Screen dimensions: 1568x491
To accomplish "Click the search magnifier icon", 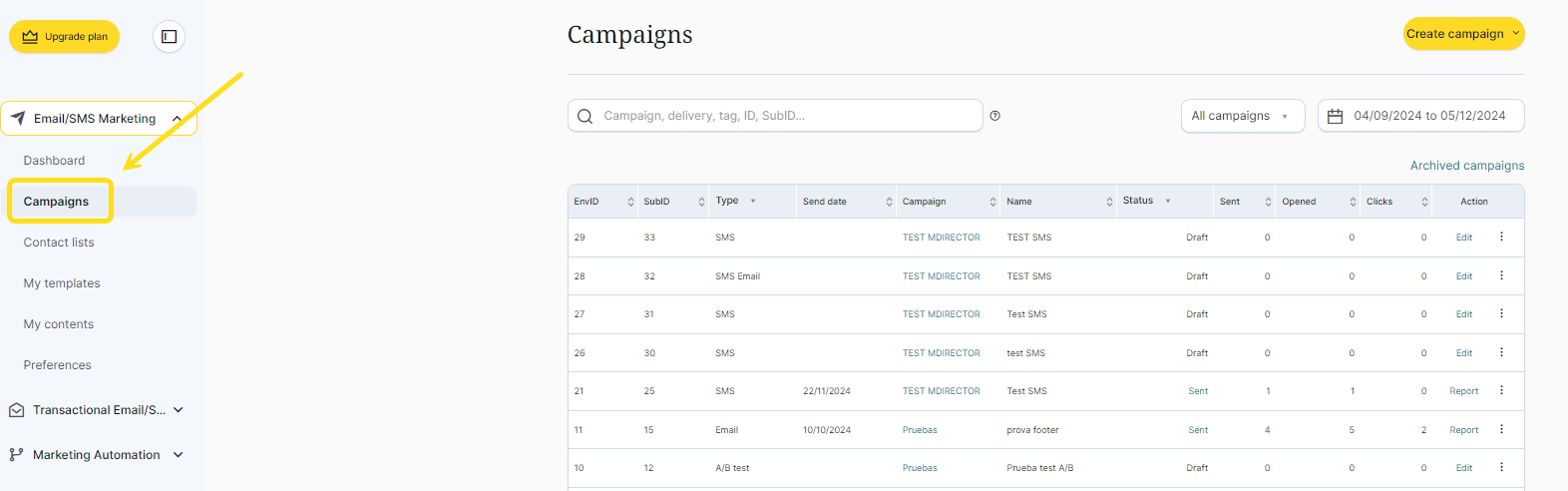I will 586,116.
